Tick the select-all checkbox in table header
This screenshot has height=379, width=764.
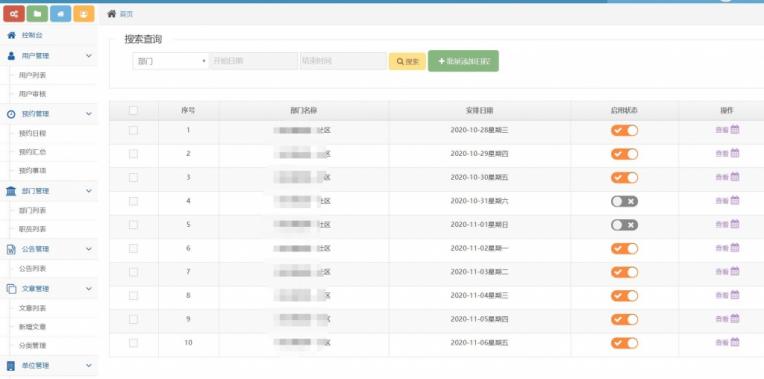[133, 111]
